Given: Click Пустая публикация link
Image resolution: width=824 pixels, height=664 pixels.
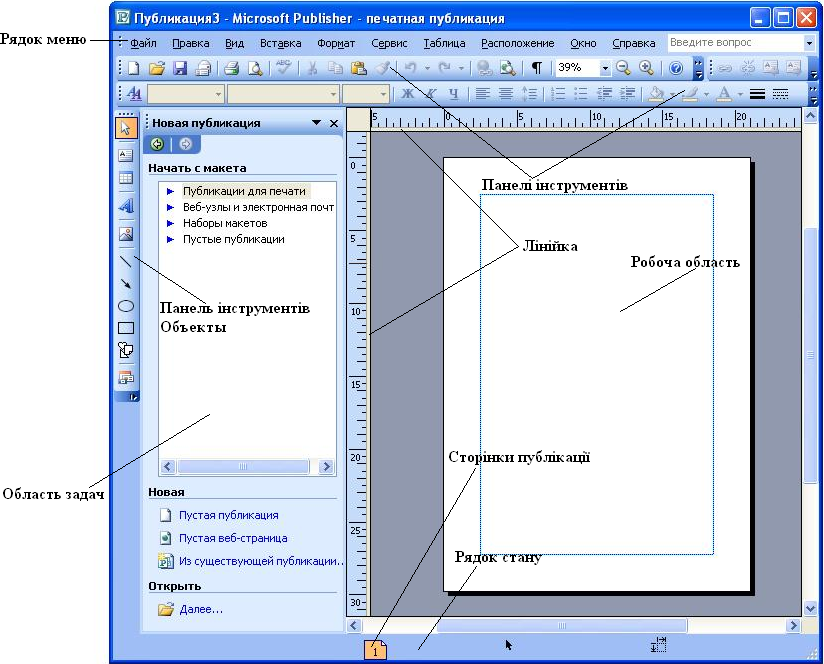Looking at the screenshot, I should coord(228,515).
